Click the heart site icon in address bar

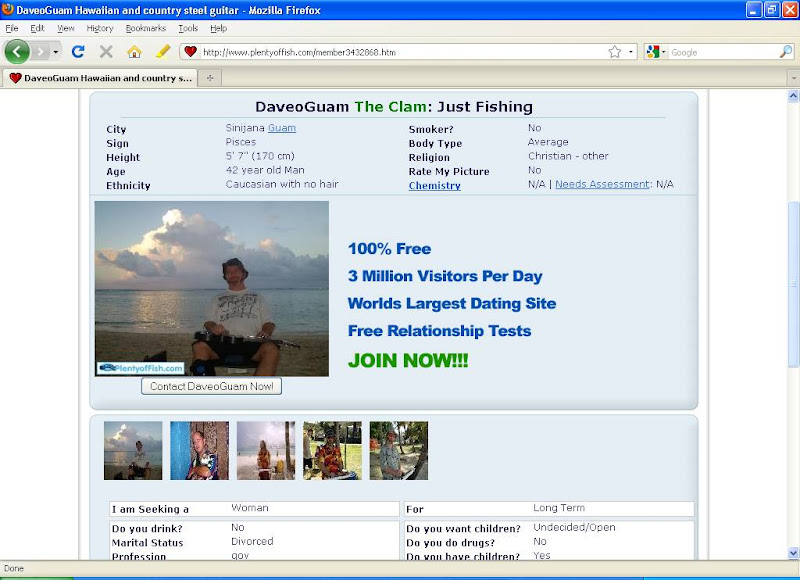point(190,52)
